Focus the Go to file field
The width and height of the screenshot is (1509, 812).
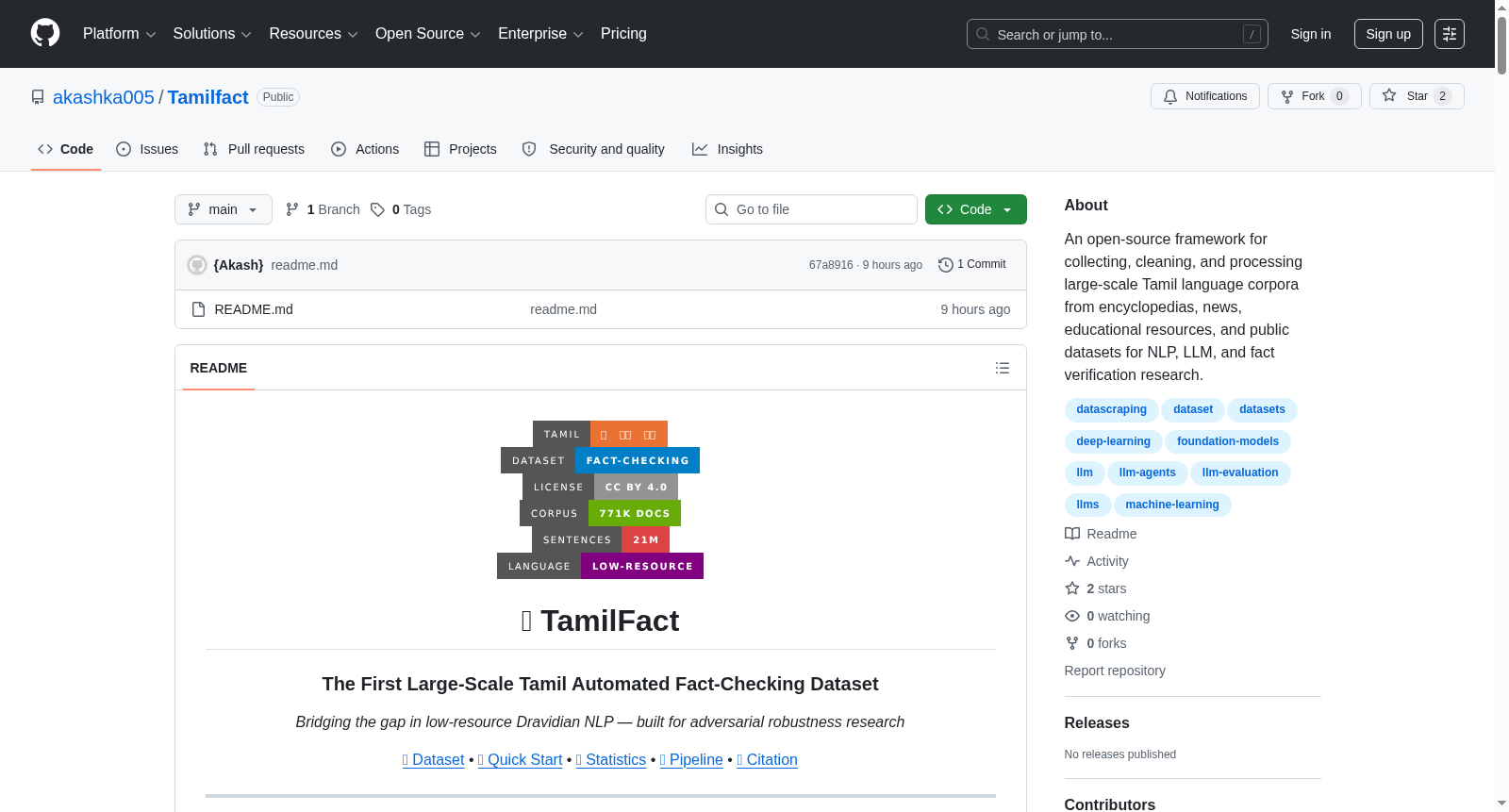click(811, 209)
